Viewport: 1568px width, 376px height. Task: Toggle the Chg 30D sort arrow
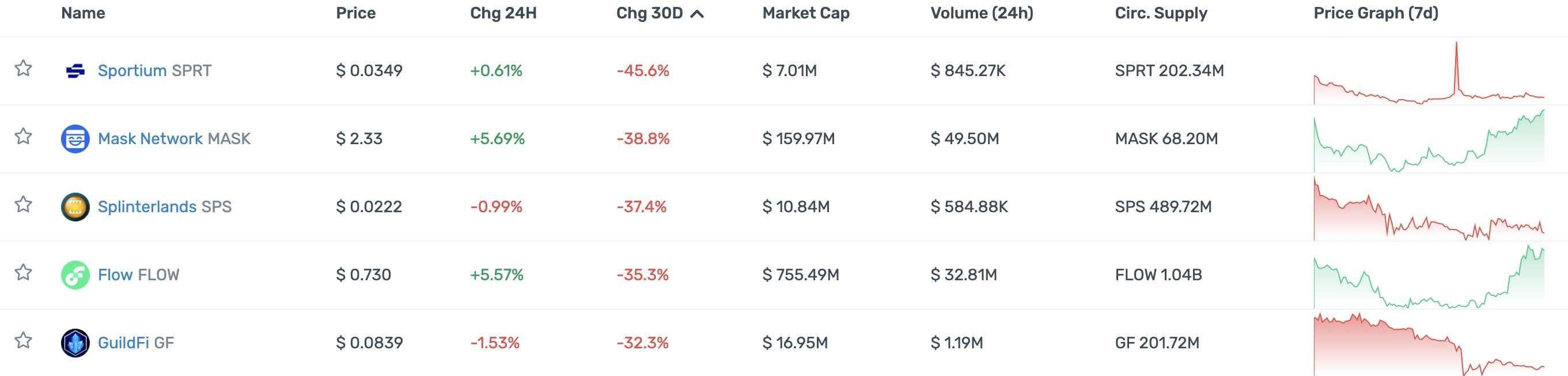coord(697,14)
